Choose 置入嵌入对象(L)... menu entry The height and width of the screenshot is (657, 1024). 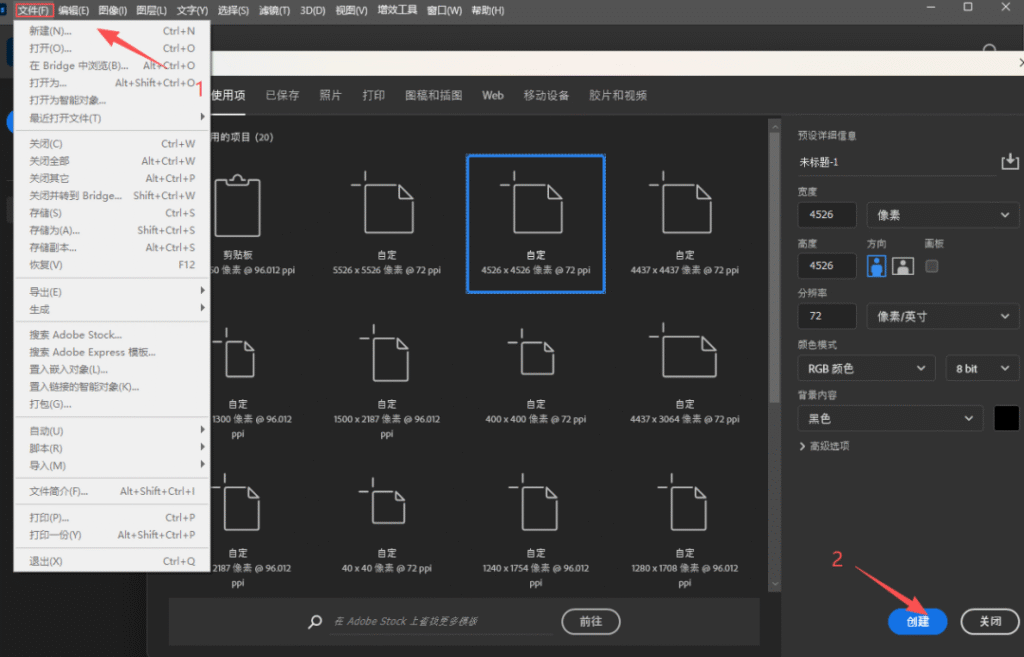(x=112, y=369)
